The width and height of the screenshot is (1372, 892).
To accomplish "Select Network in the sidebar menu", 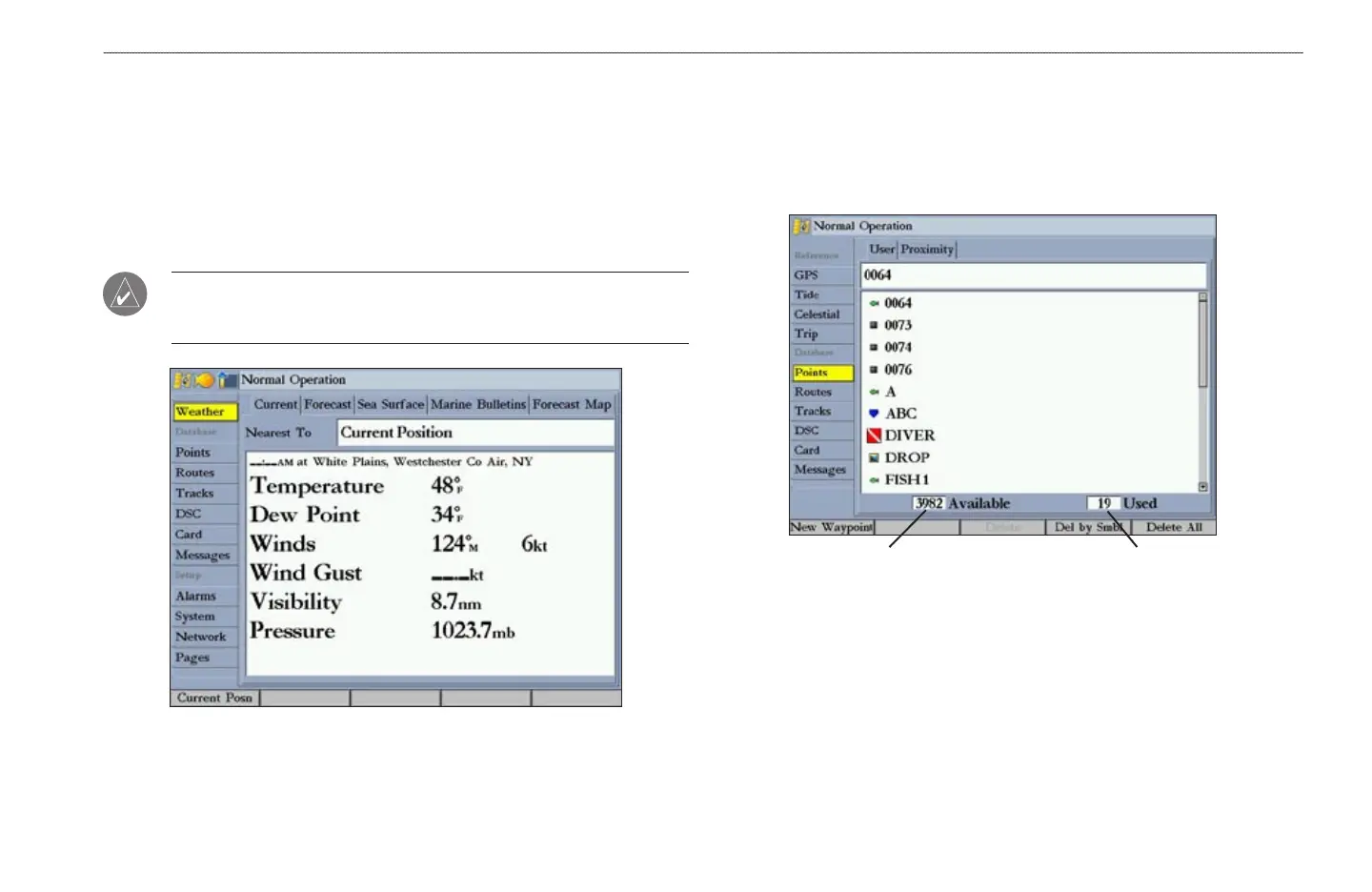I will [205, 637].
